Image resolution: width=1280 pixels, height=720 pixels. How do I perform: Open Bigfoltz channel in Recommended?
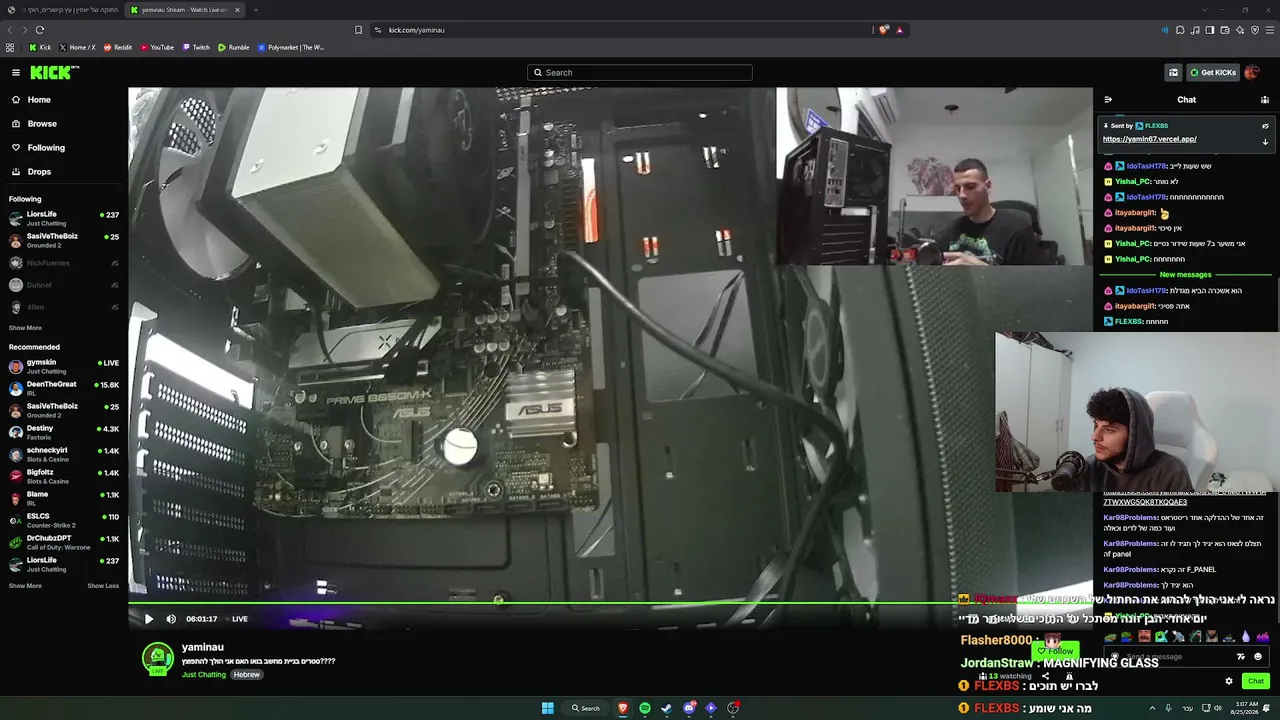[64, 476]
